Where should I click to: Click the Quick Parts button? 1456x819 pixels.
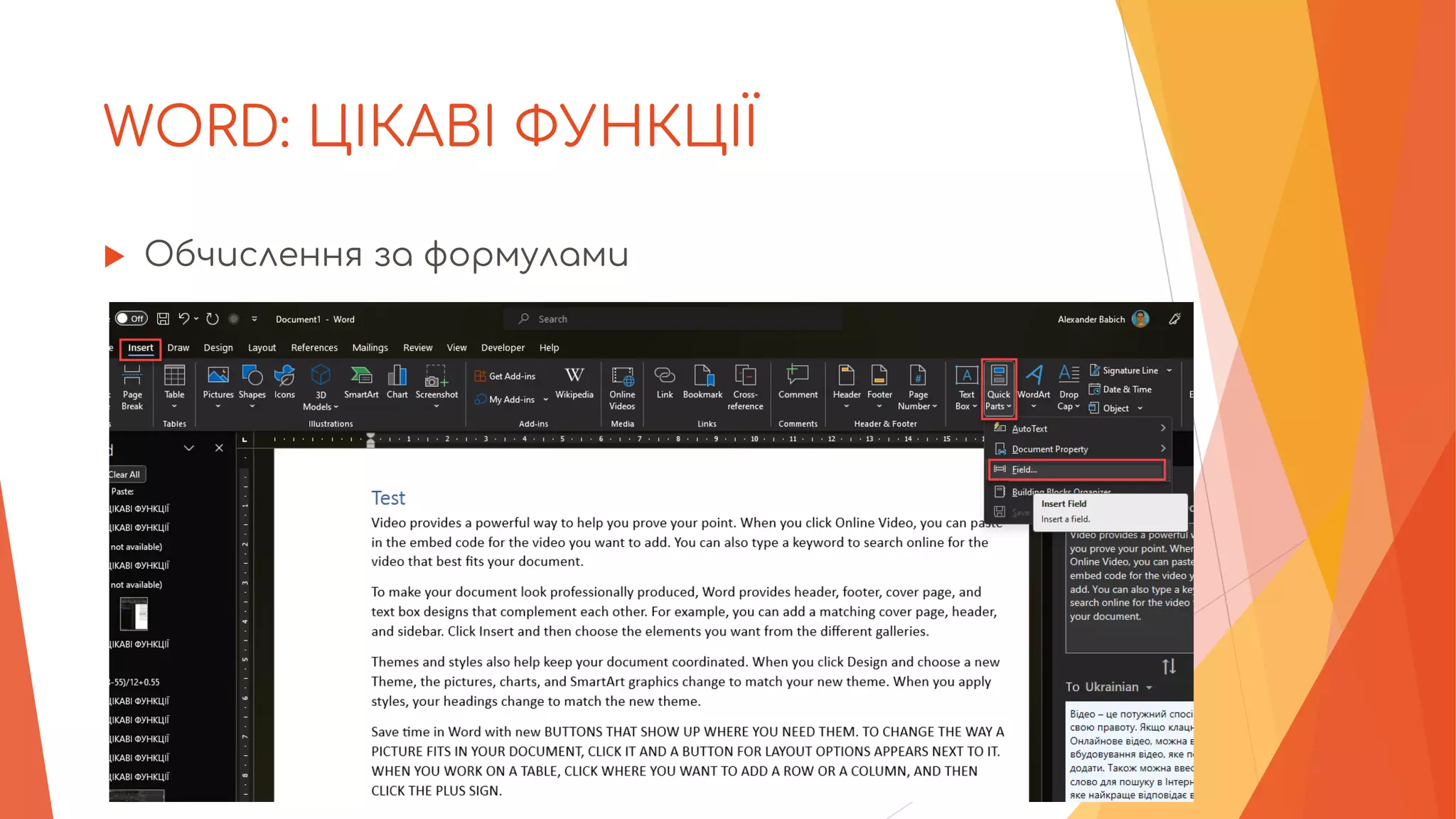(998, 387)
